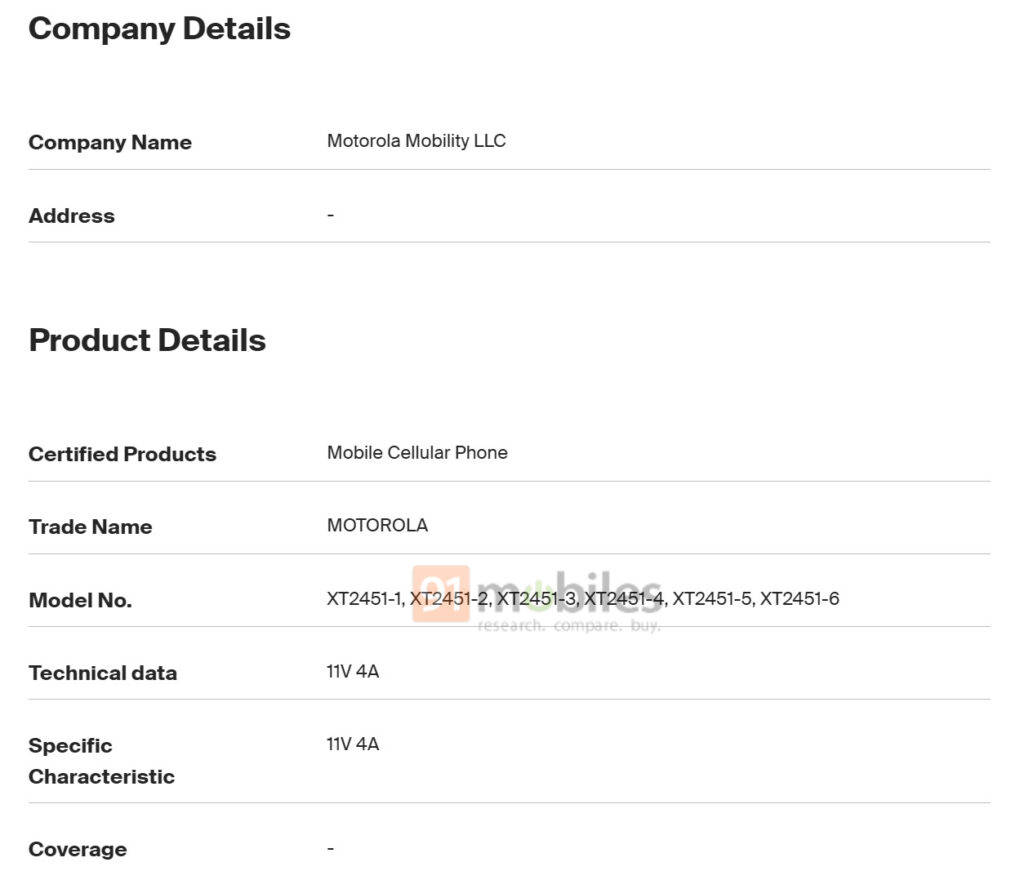Click model number XT2451-1
The width and height of the screenshot is (1024, 871).
364,599
